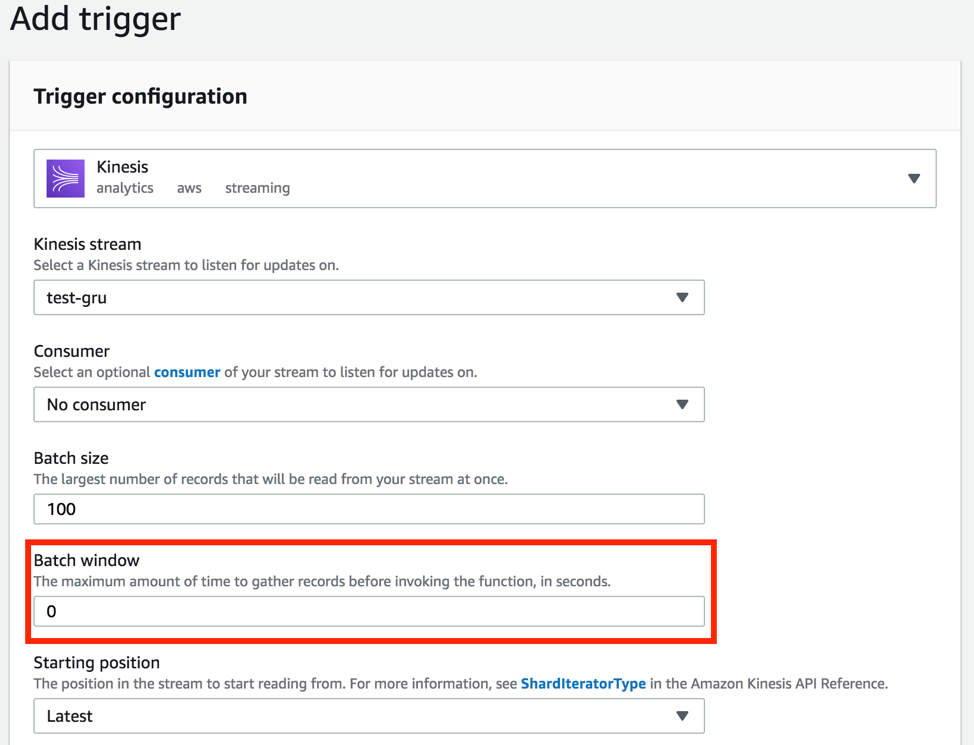Click the Kinesis service icon
The width and height of the screenshot is (974, 745).
pos(64,176)
